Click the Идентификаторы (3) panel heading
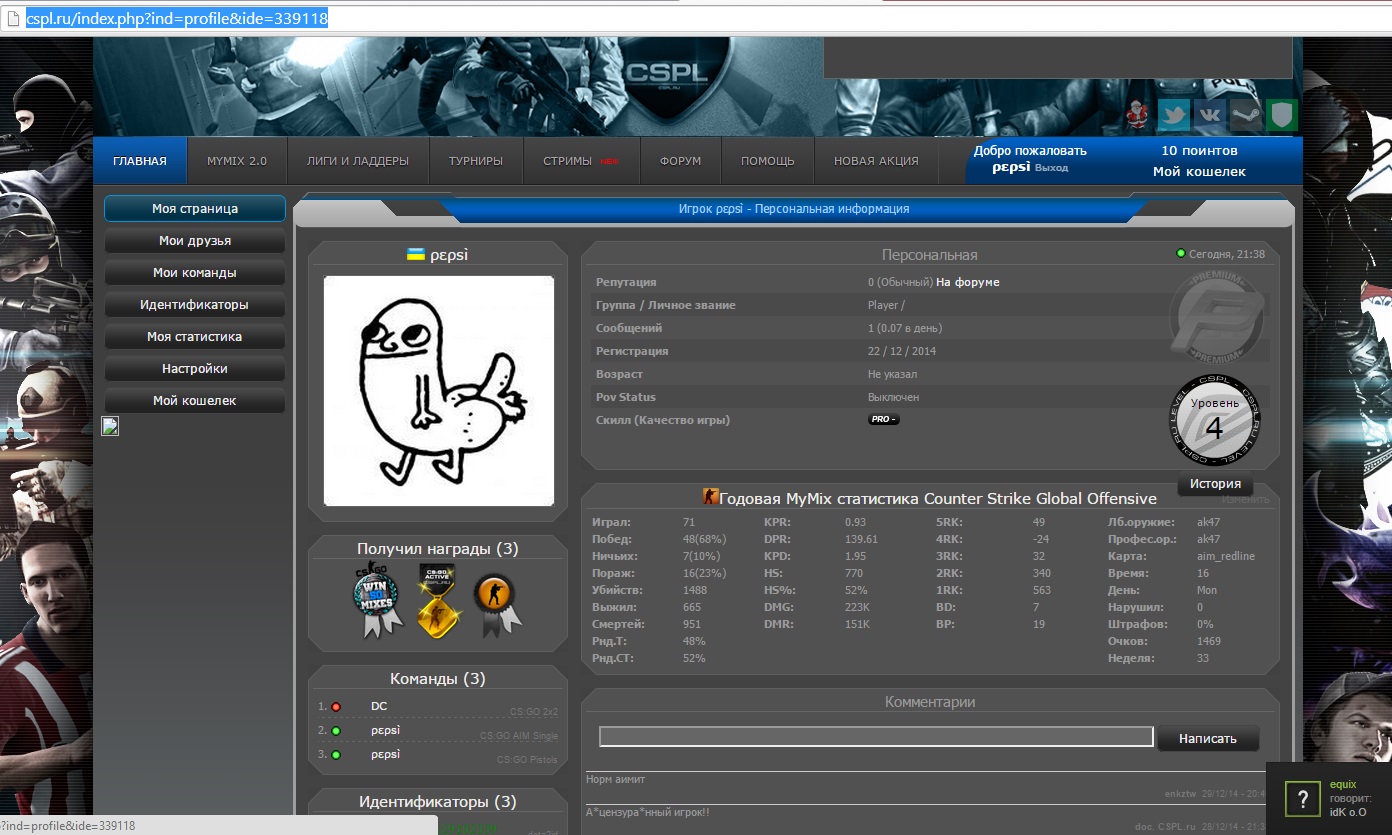The height and width of the screenshot is (835, 1392). [x=438, y=802]
